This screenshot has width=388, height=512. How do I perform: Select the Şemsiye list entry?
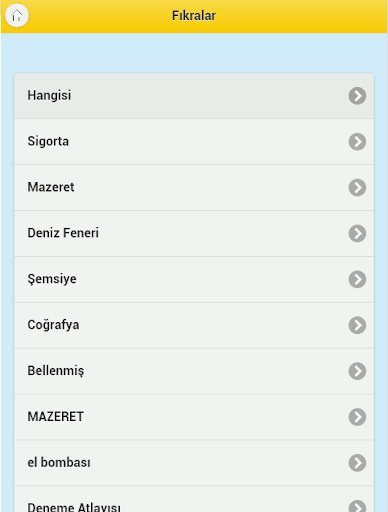(x=194, y=279)
